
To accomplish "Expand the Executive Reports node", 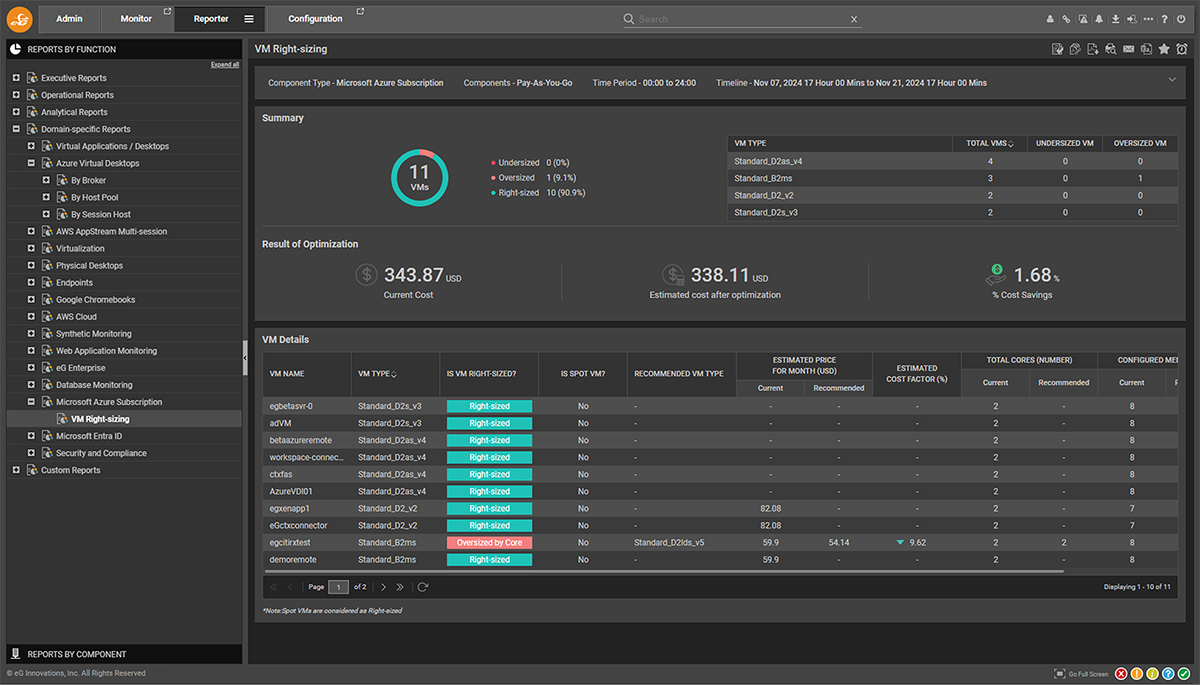I will coord(16,78).
